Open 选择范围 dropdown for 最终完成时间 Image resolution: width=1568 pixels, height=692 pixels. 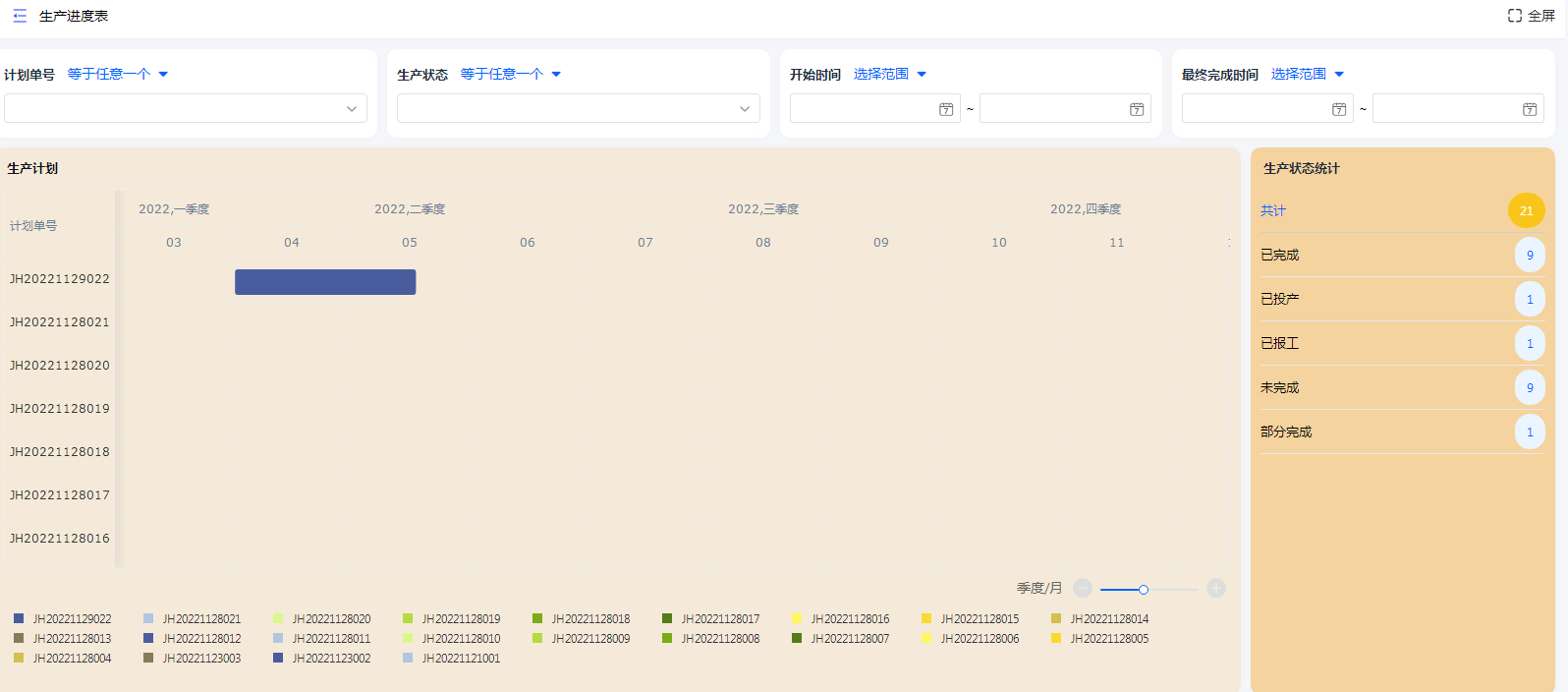(x=1308, y=74)
